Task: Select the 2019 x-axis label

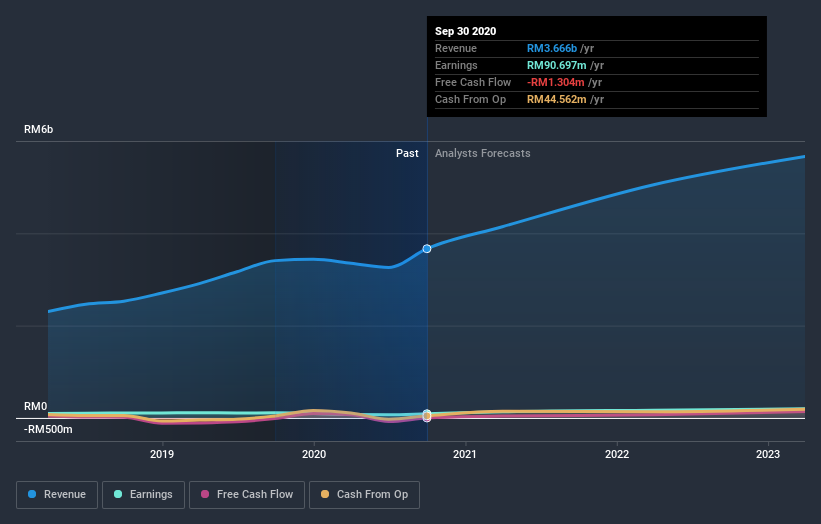Action: click(x=162, y=454)
